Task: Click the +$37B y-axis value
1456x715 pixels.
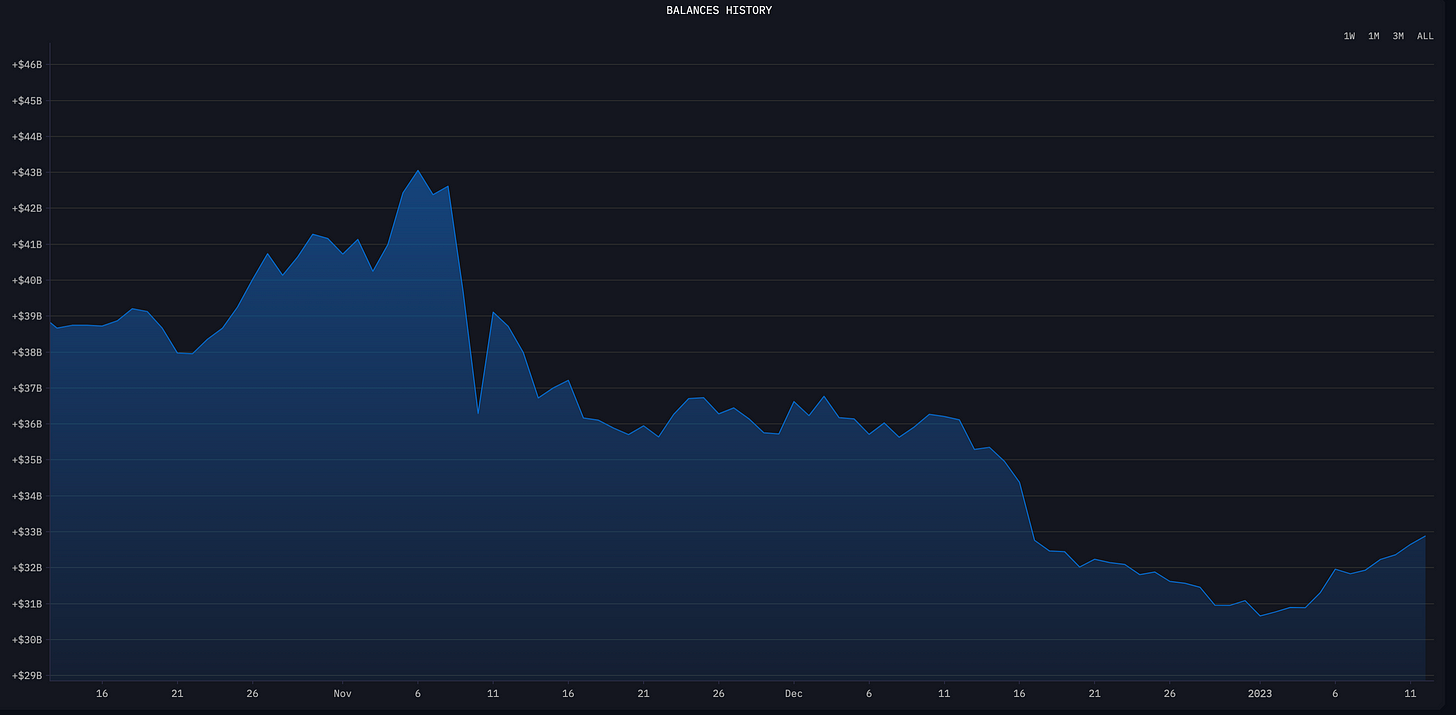Action: (x=27, y=389)
